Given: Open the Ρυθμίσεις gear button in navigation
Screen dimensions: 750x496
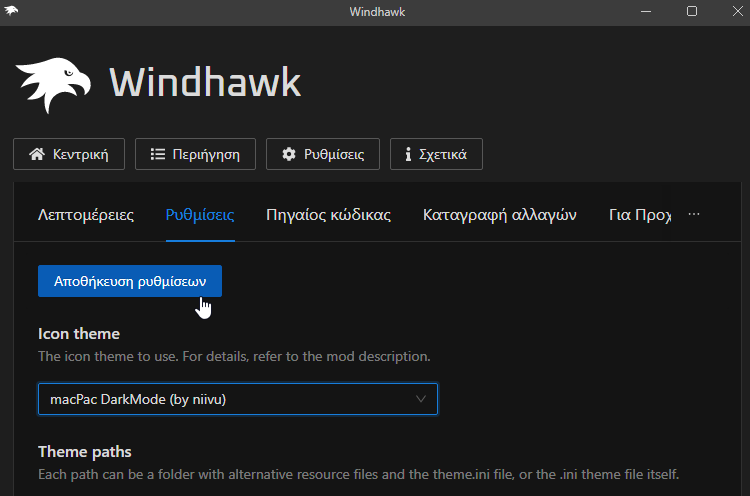Looking at the screenshot, I should point(323,154).
